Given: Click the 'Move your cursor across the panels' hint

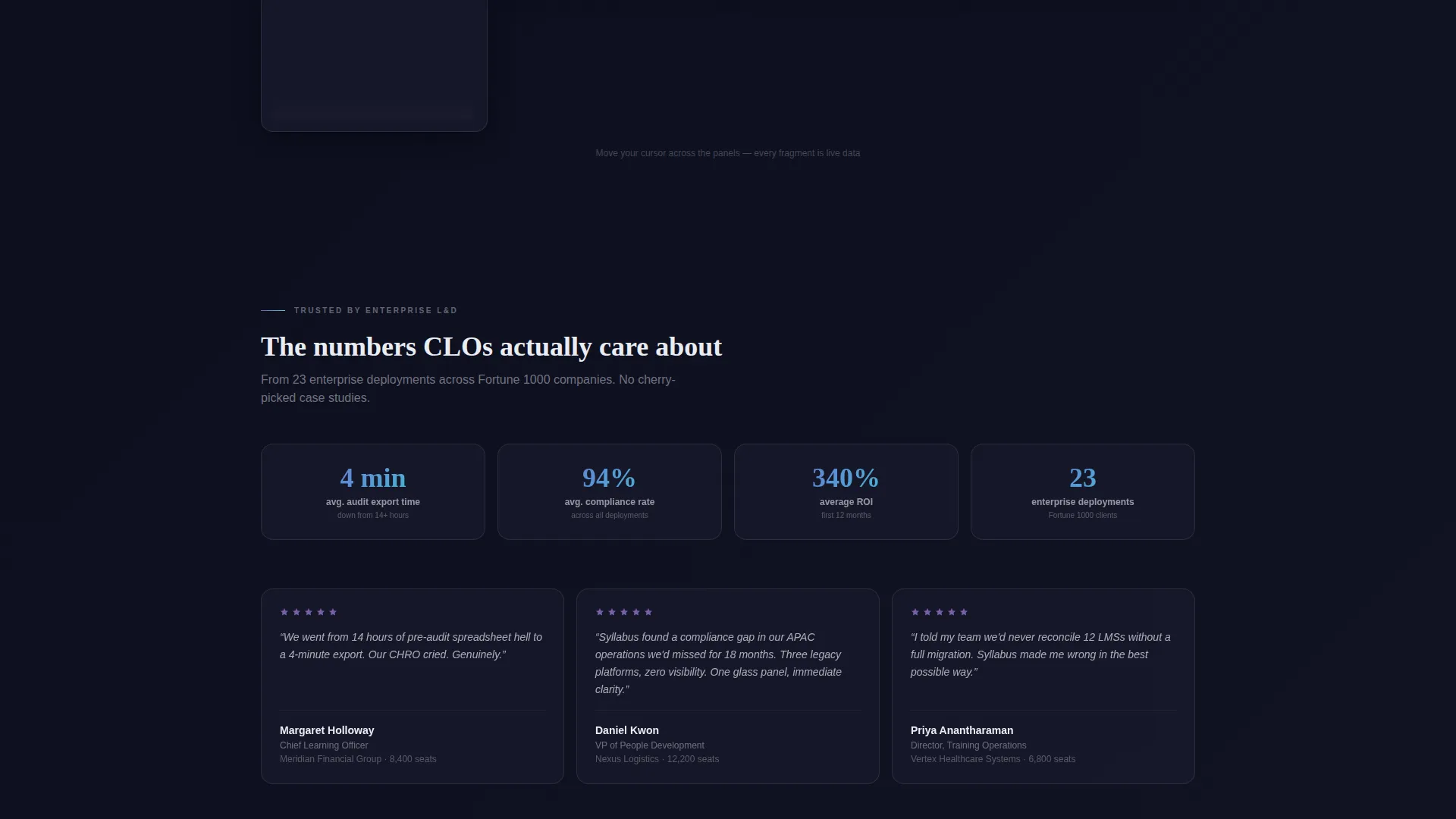Looking at the screenshot, I should 728,153.
